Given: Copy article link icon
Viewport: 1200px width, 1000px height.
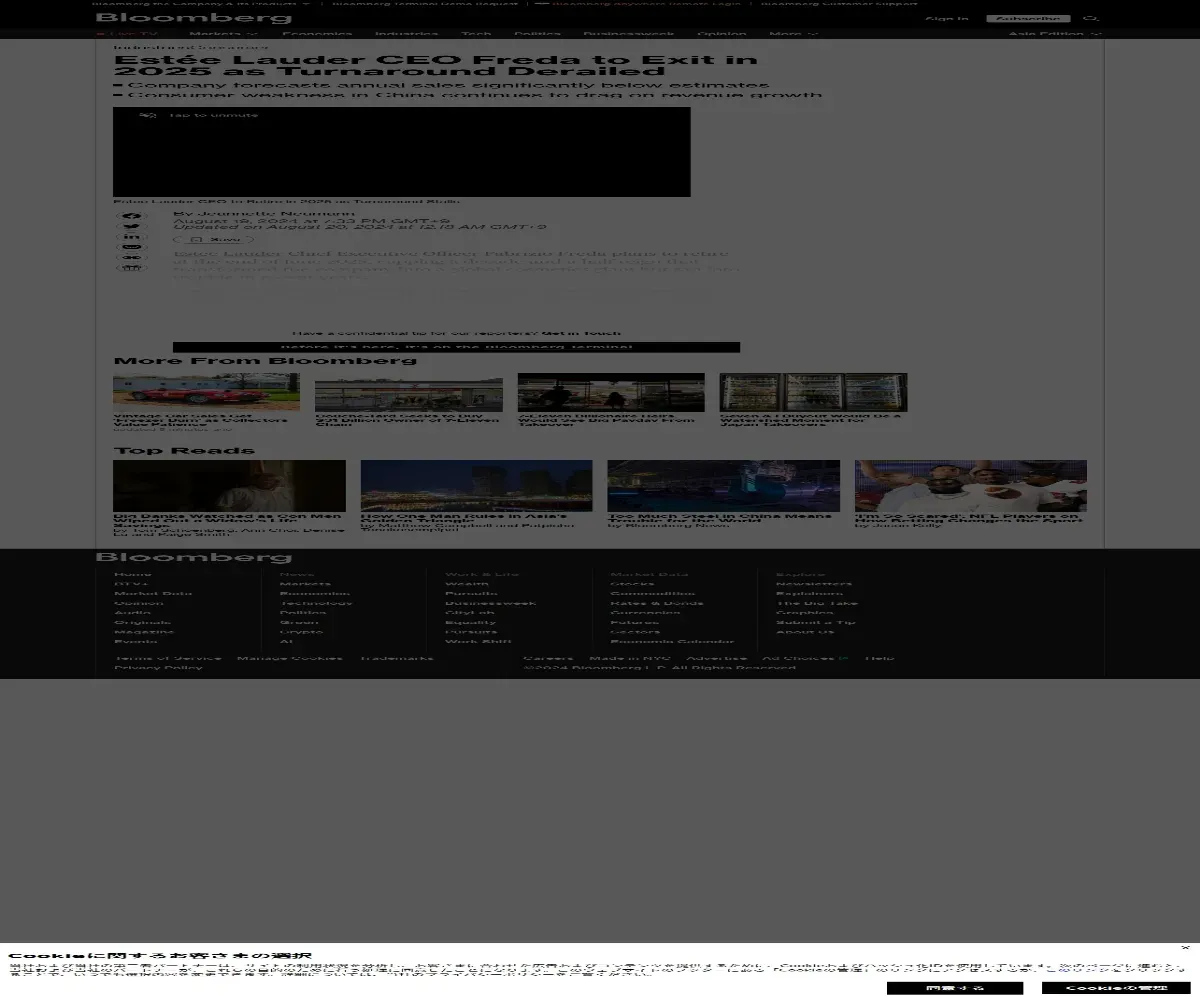Looking at the screenshot, I should pos(132,258).
